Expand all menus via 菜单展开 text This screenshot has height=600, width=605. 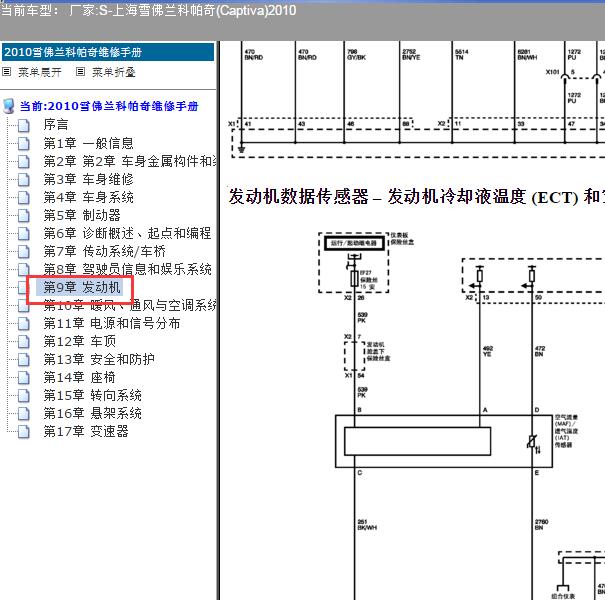tap(40, 72)
